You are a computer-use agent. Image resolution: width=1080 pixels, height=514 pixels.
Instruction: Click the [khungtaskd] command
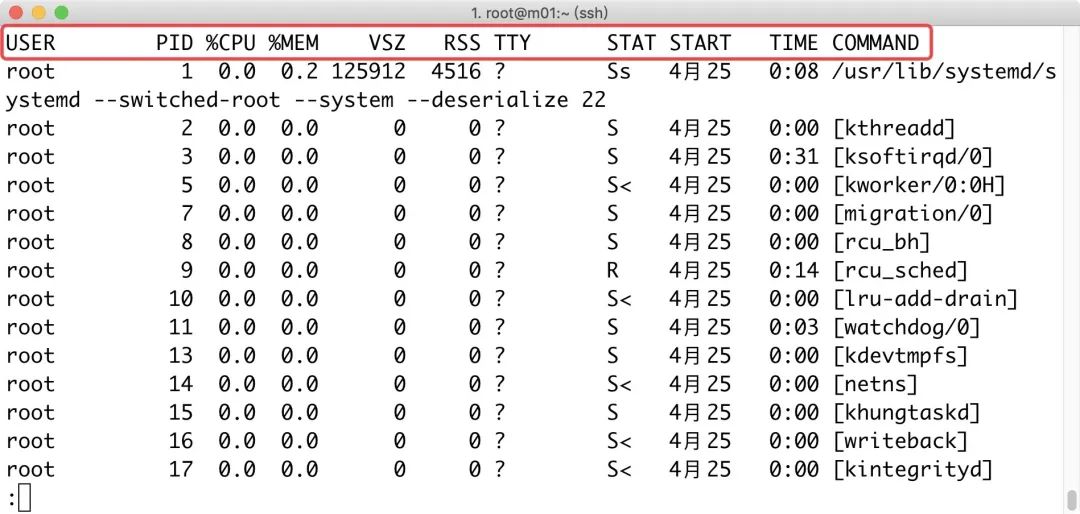906,413
